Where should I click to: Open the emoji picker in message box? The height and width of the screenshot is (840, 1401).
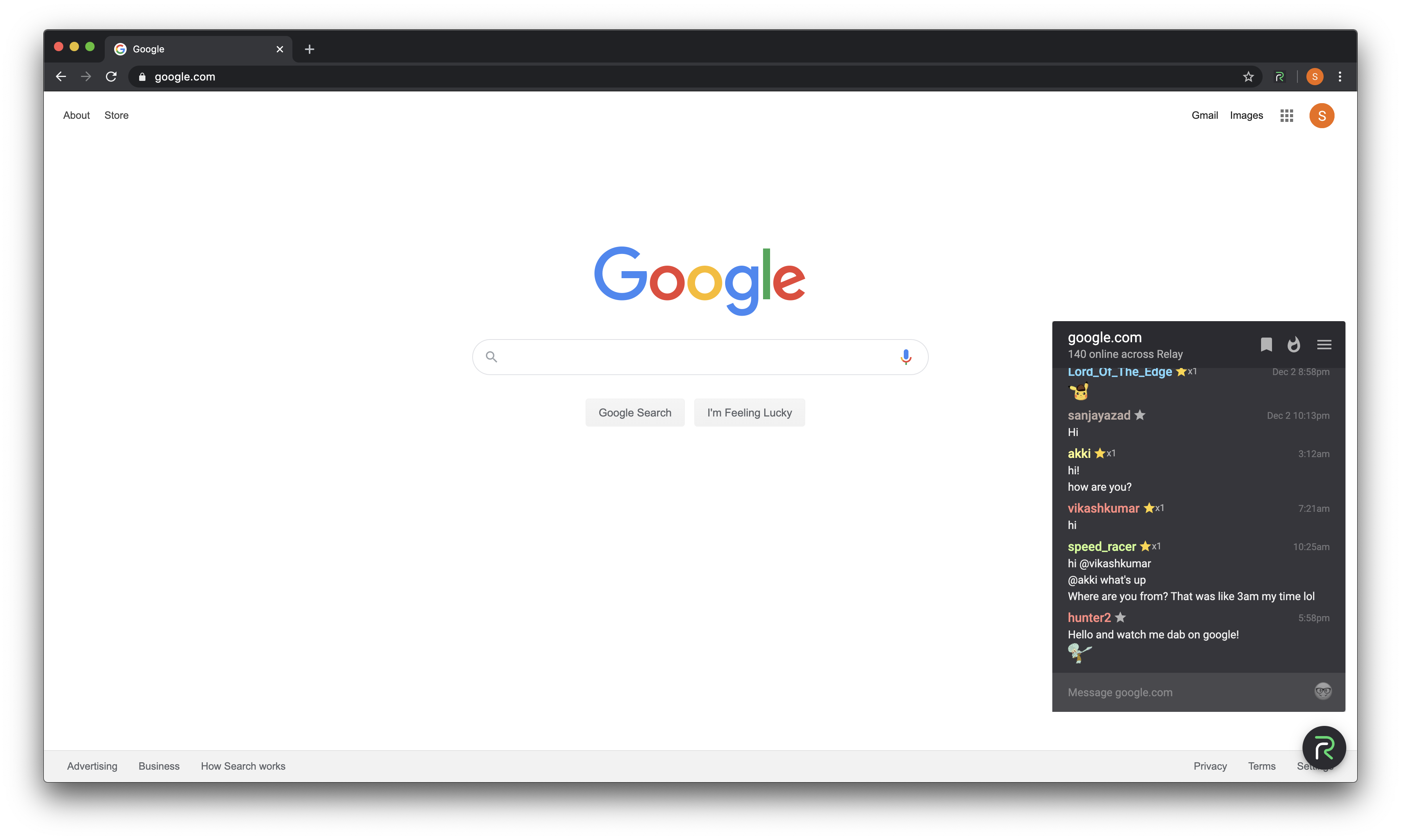pyautogui.click(x=1323, y=691)
